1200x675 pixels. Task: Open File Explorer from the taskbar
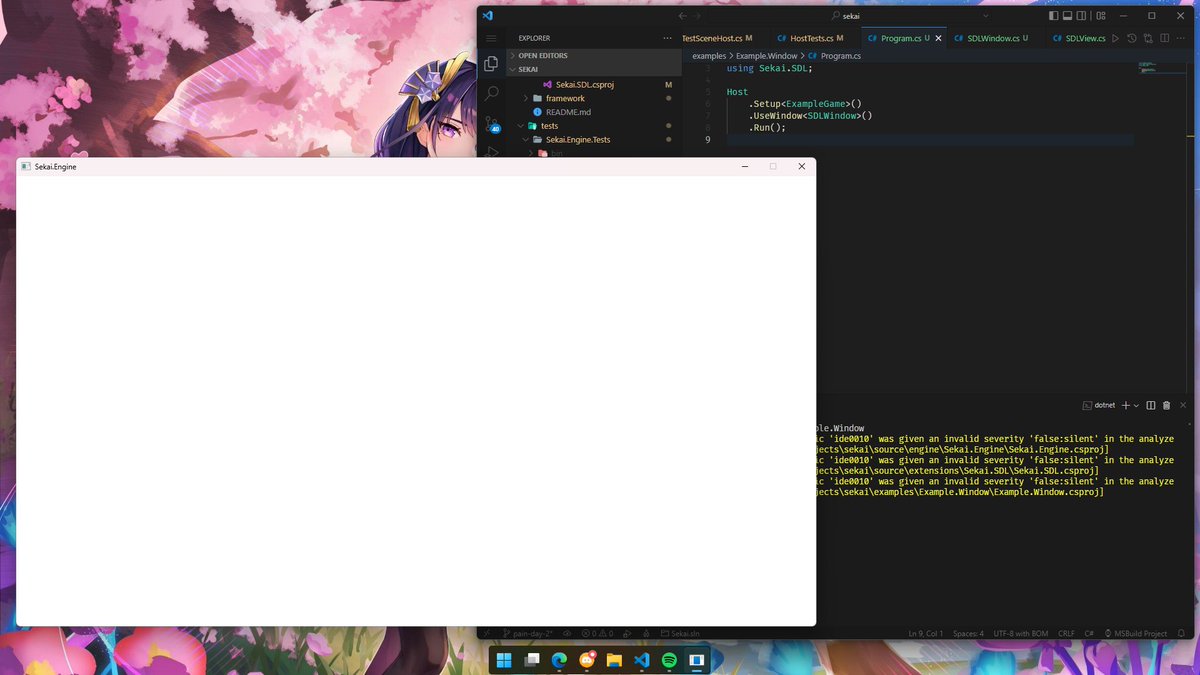(614, 660)
